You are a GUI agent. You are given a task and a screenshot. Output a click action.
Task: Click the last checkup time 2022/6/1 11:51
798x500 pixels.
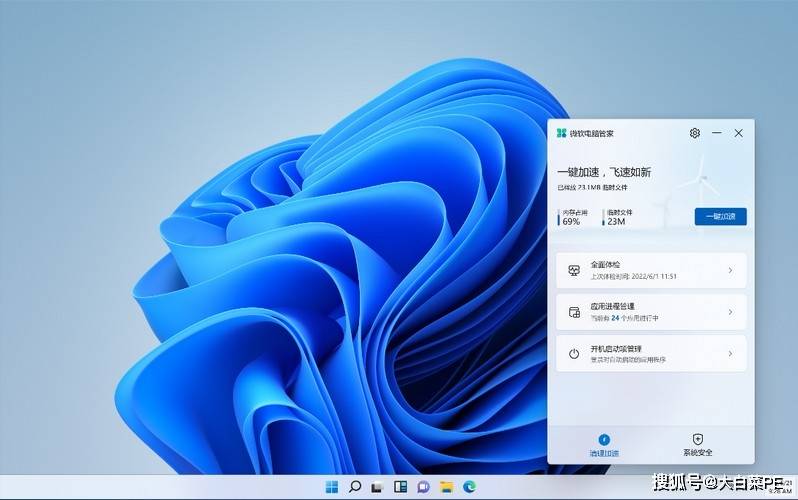[x=634, y=276]
